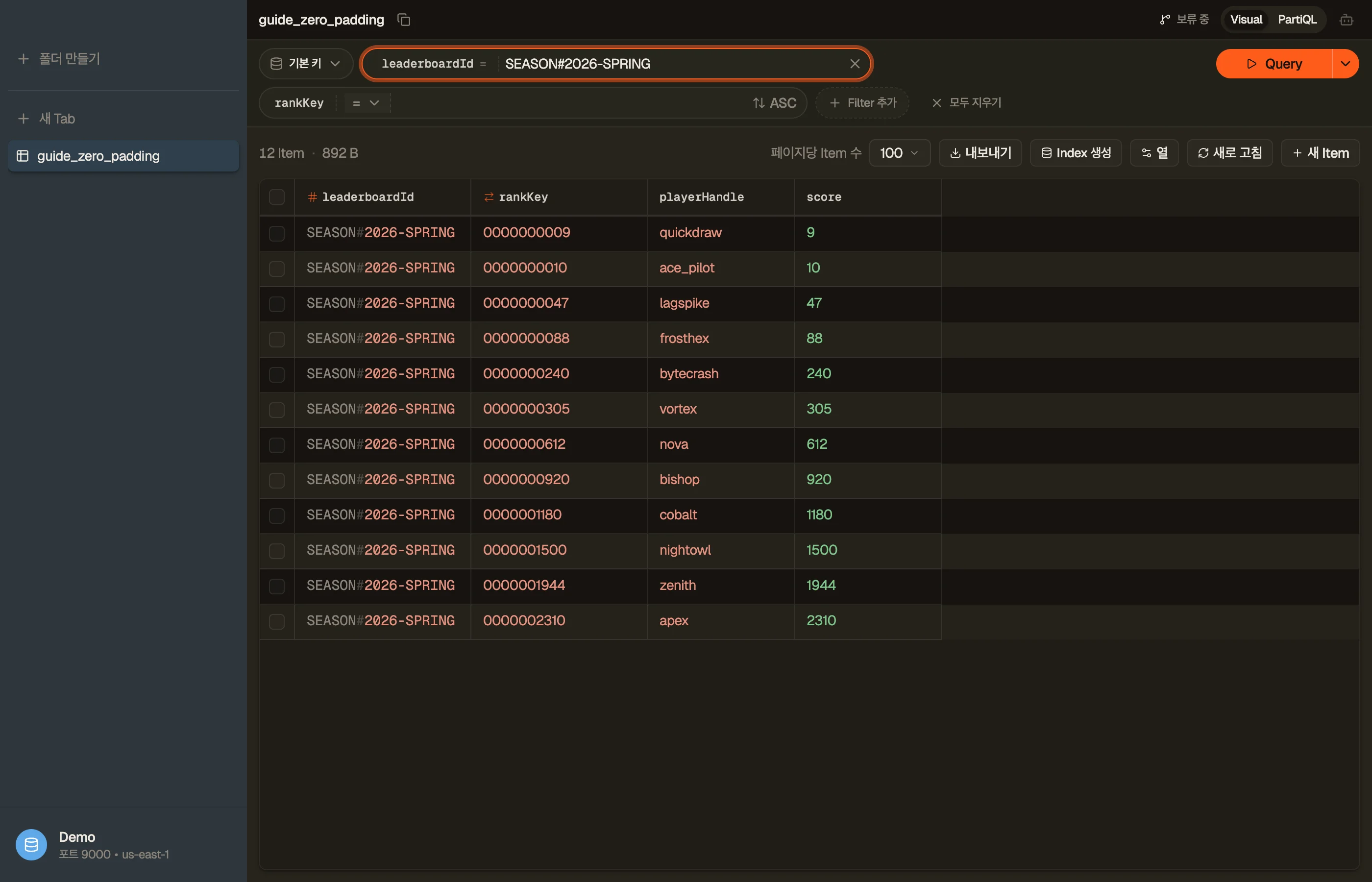The width and height of the screenshot is (1372, 882).
Task: Clear the leaderboardId value with the X icon
Action: coord(855,64)
